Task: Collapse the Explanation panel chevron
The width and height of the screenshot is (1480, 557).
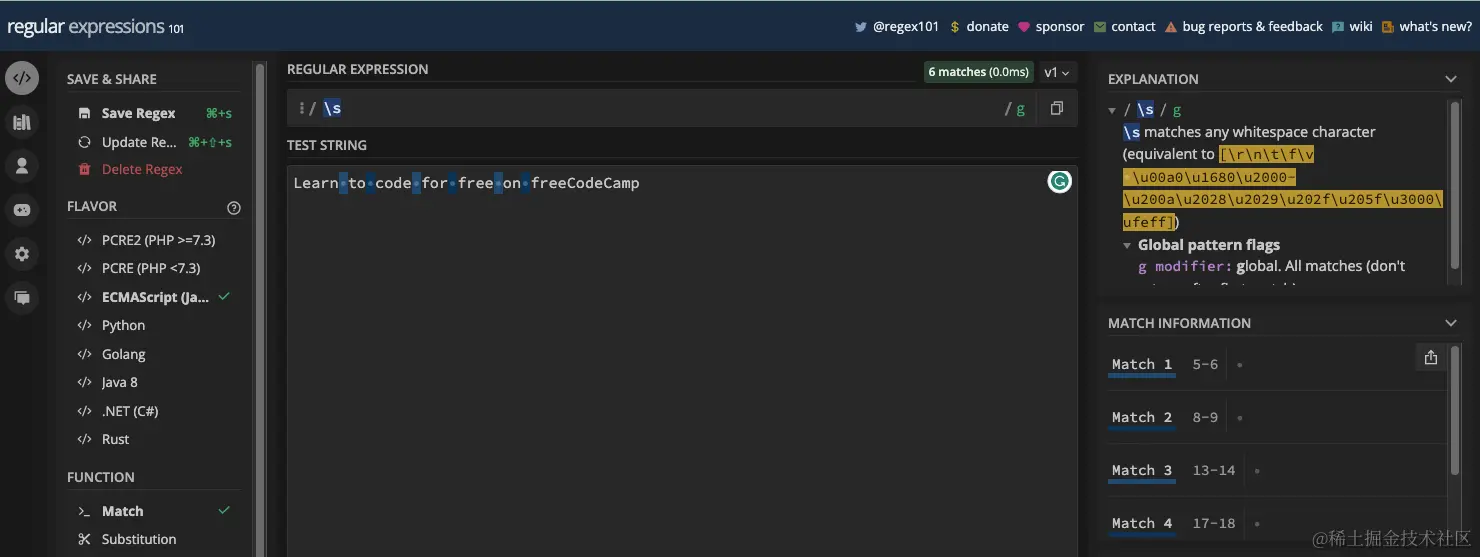Action: coord(1451,79)
